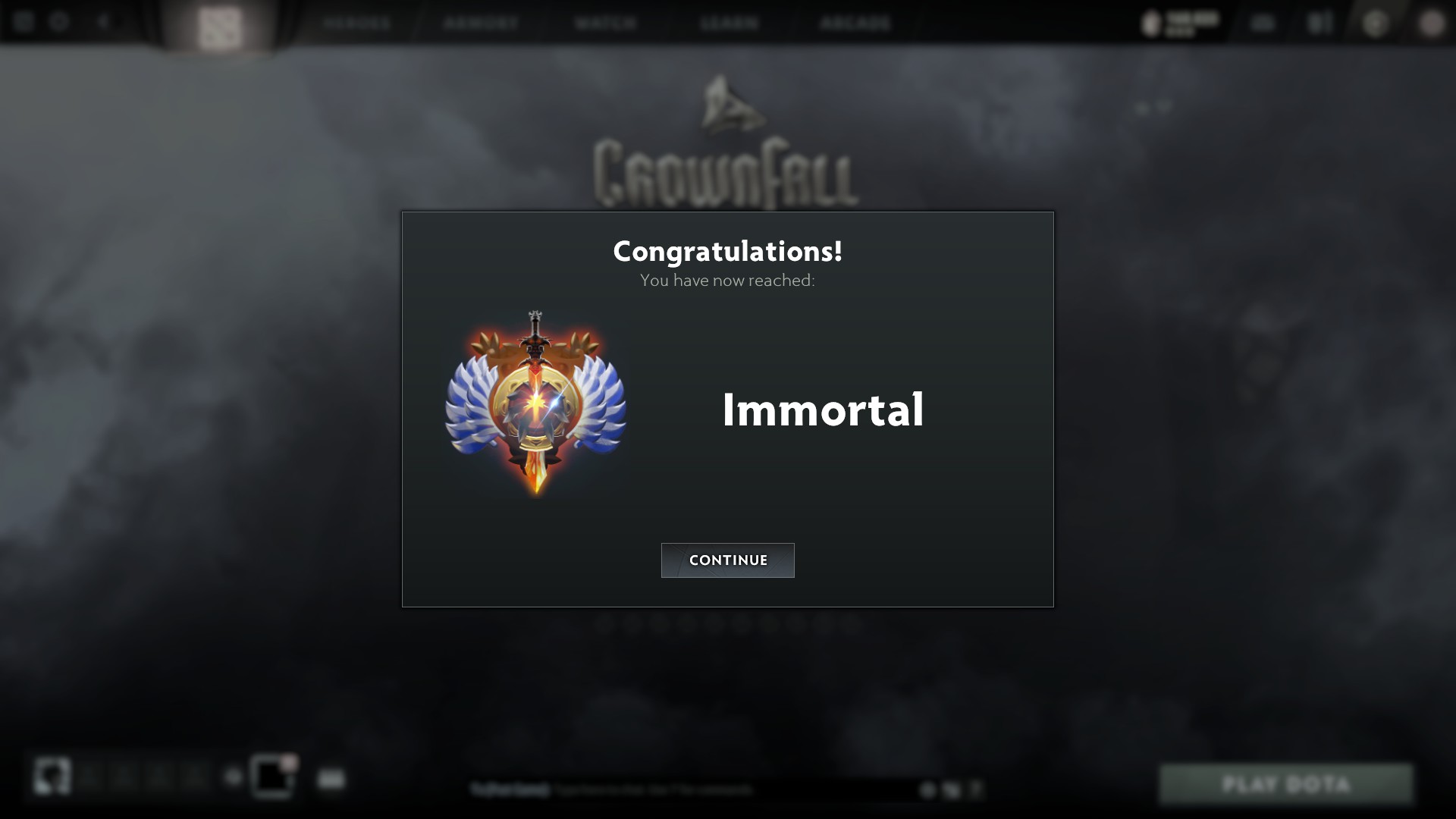Open the settings gear in top-left corner
The height and width of the screenshot is (819, 1456).
point(59,21)
